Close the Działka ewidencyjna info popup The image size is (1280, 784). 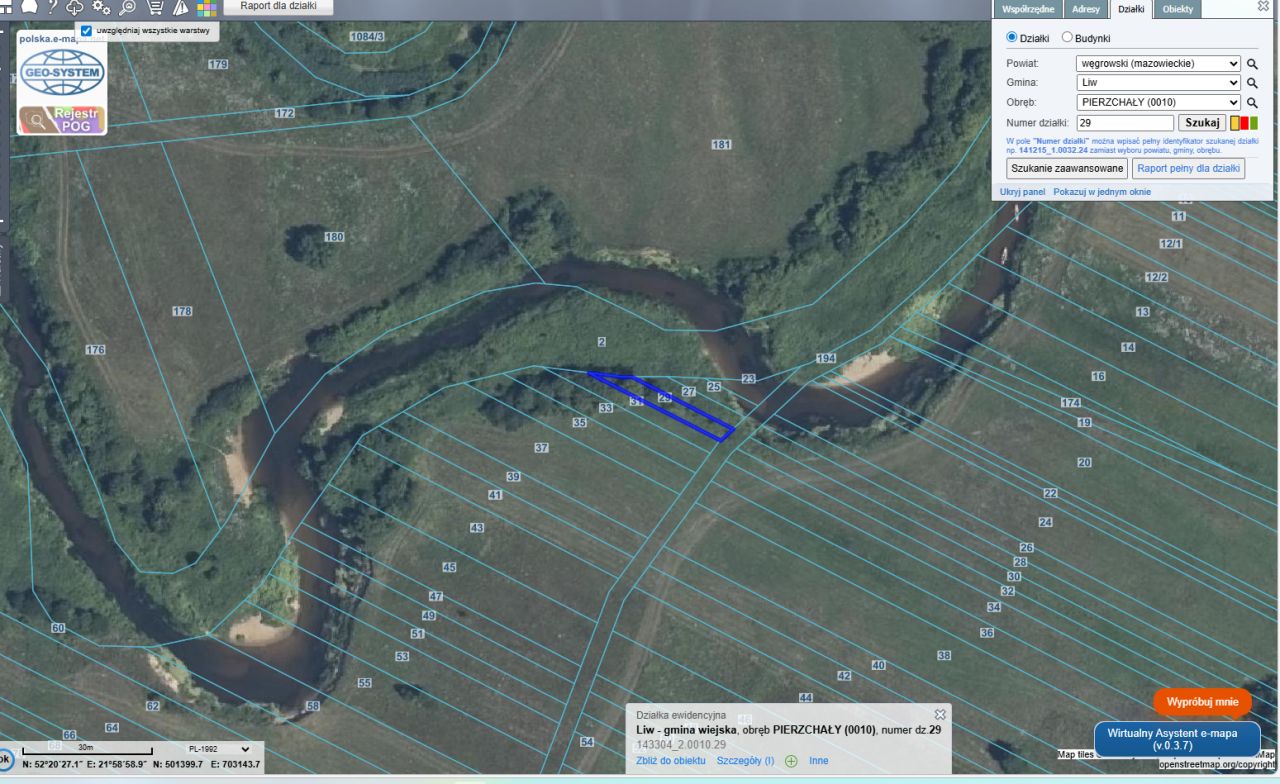pos(940,714)
